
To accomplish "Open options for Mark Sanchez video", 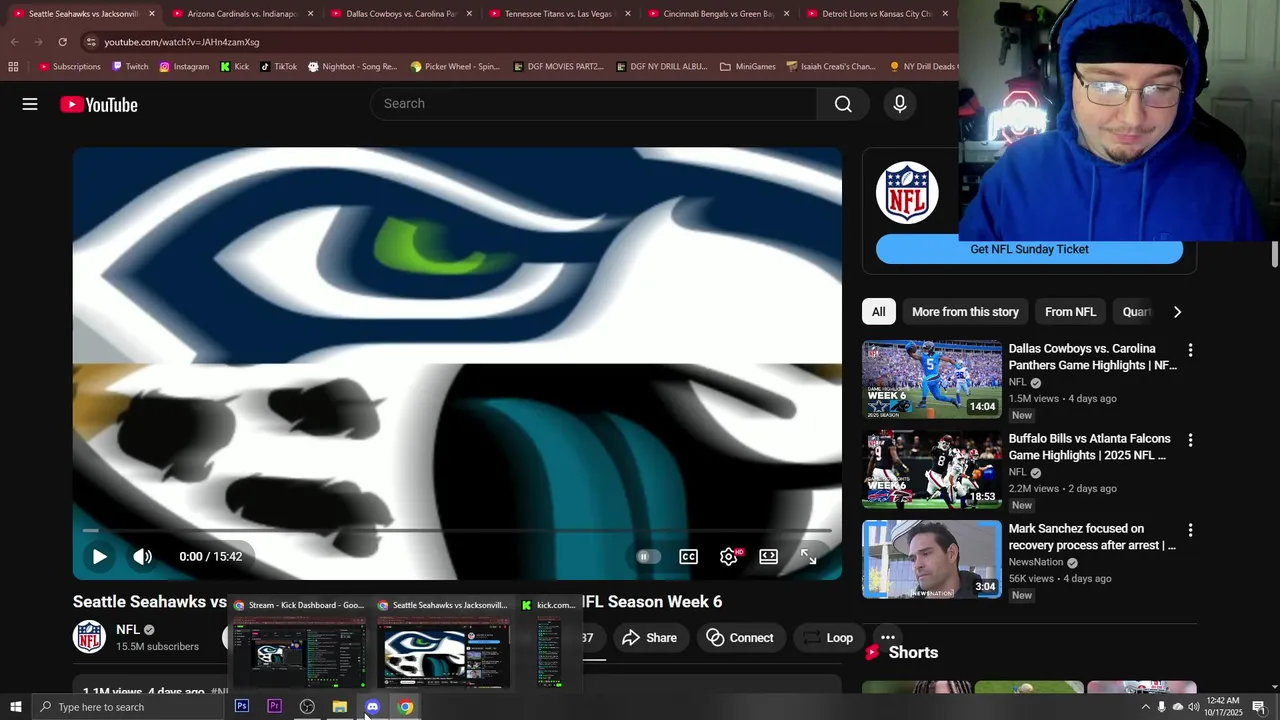I will pos(1190,530).
